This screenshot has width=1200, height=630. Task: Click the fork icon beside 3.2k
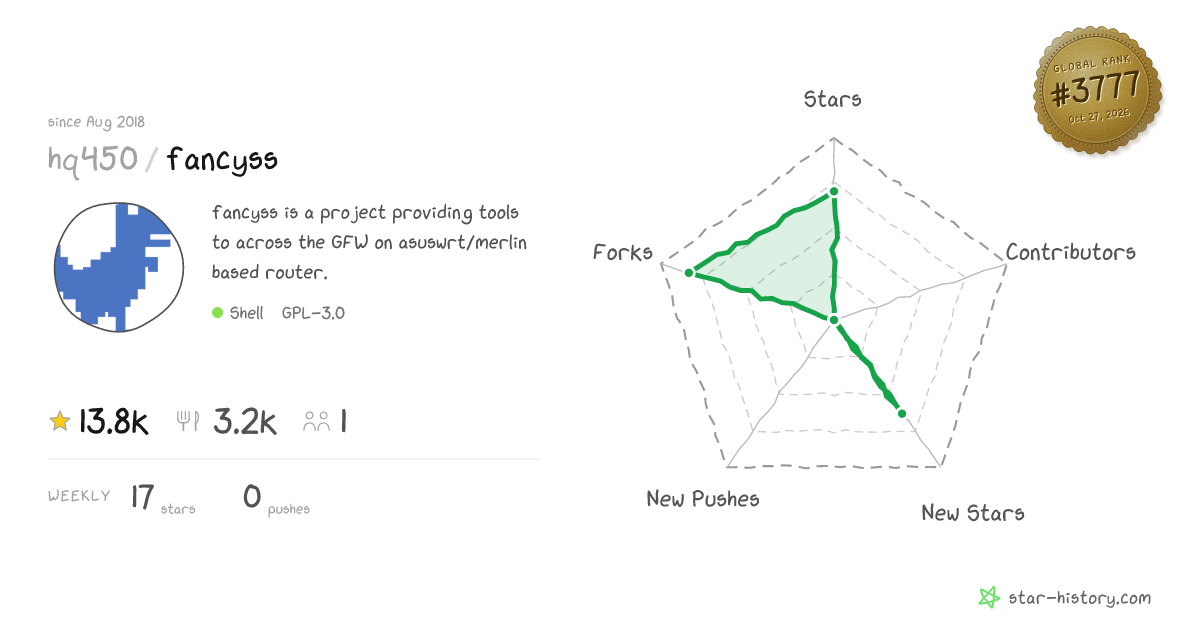pyautogui.click(x=189, y=422)
